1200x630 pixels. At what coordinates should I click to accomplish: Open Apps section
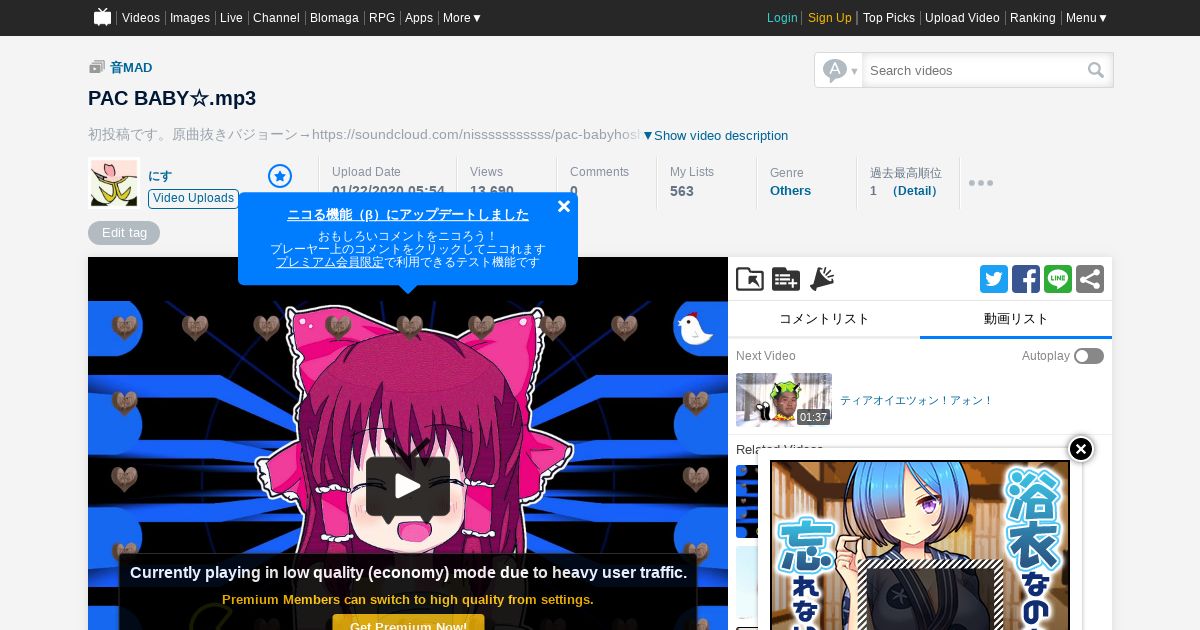pyautogui.click(x=419, y=18)
